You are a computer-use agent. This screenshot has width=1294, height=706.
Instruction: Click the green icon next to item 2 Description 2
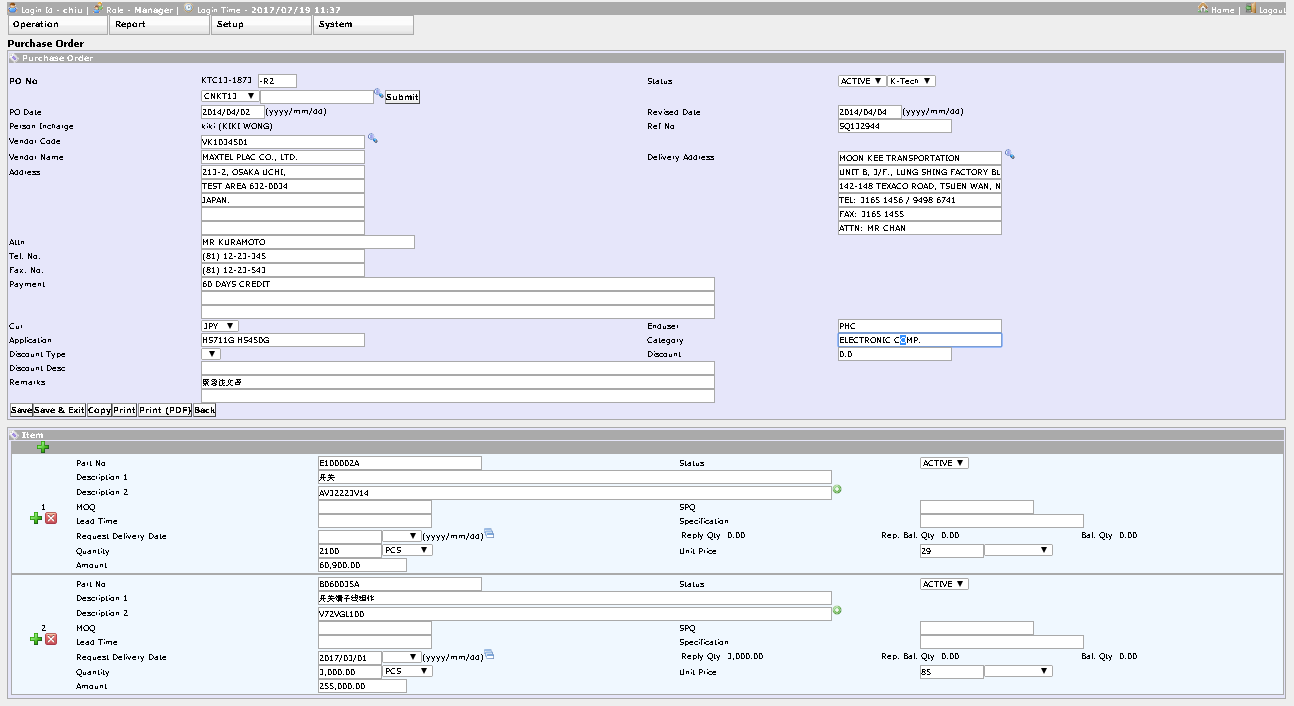pyautogui.click(x=837, y=610)
